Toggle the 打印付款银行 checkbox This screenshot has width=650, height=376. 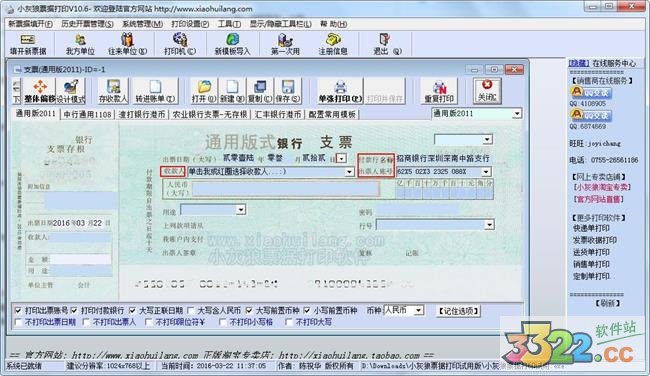coord(74,311)
